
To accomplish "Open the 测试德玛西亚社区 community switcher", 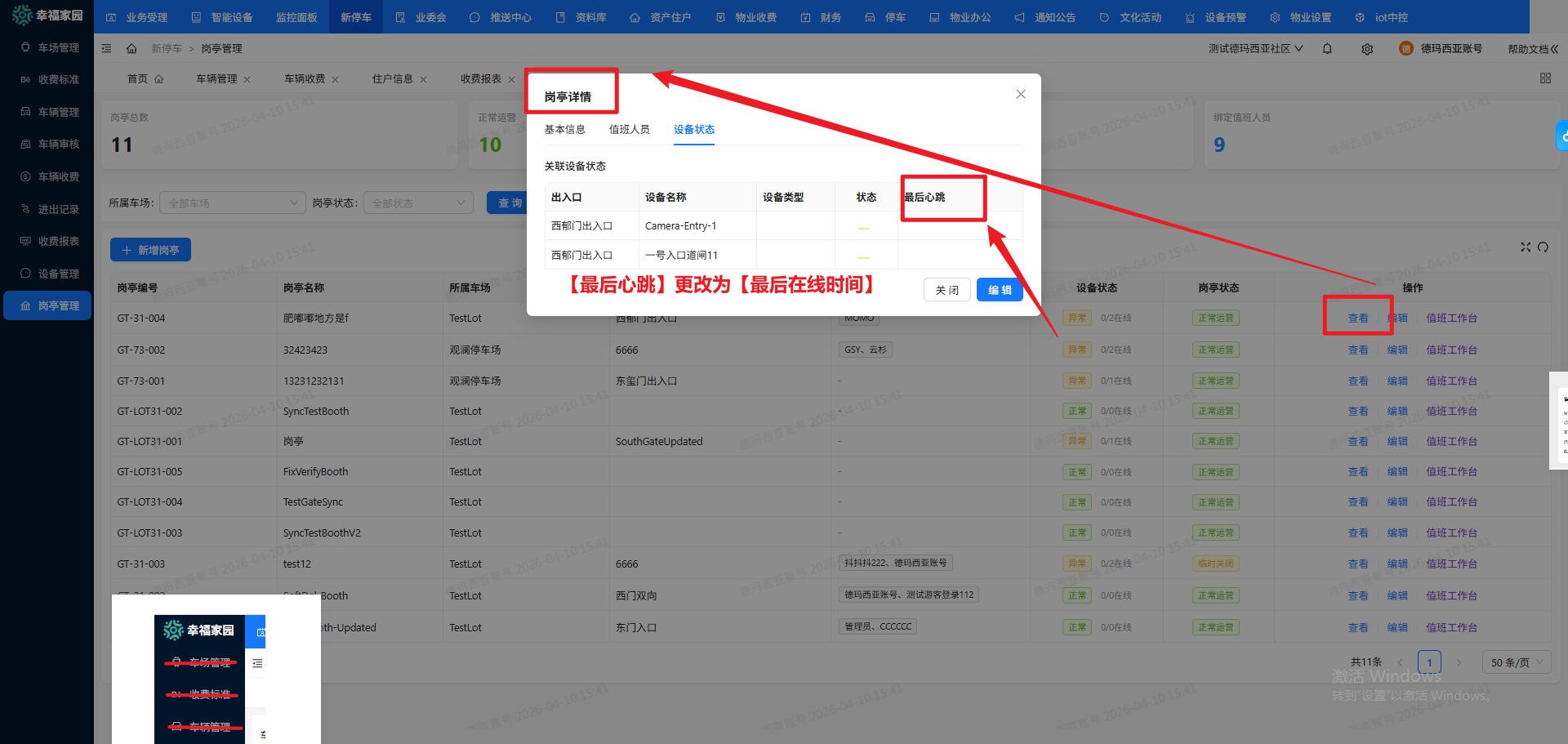I will [1255, 49].
